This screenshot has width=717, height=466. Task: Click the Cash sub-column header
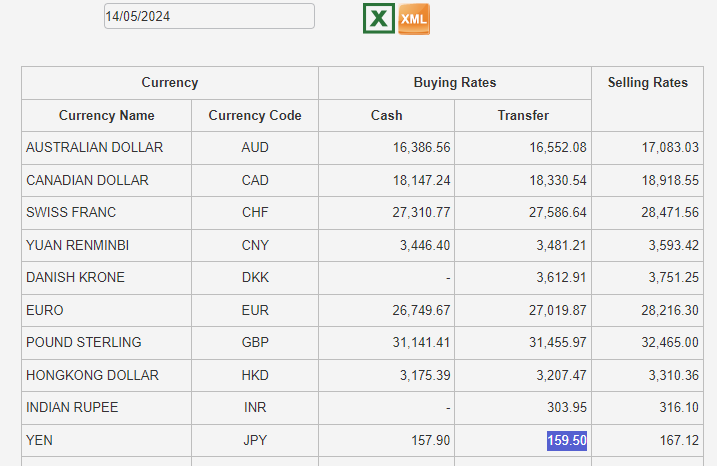click(x=386, y=115)
